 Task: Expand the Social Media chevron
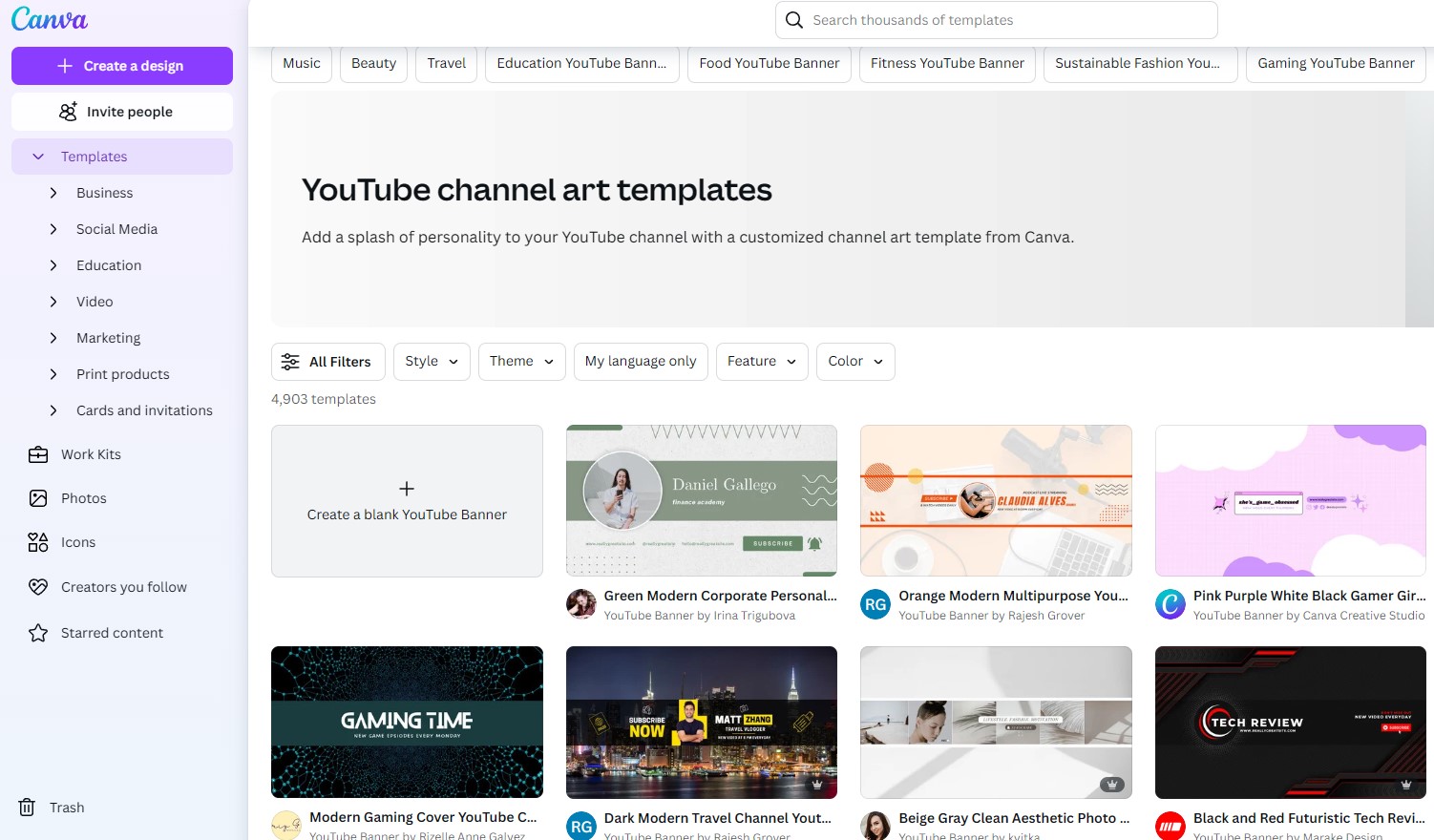(x=53, y=229)
